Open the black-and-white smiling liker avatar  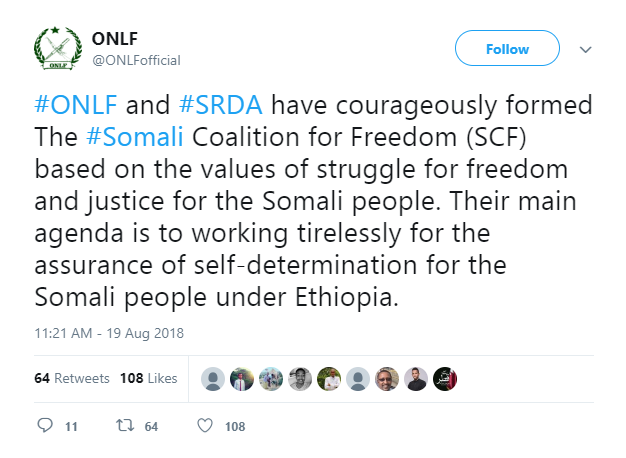[300, 379]
